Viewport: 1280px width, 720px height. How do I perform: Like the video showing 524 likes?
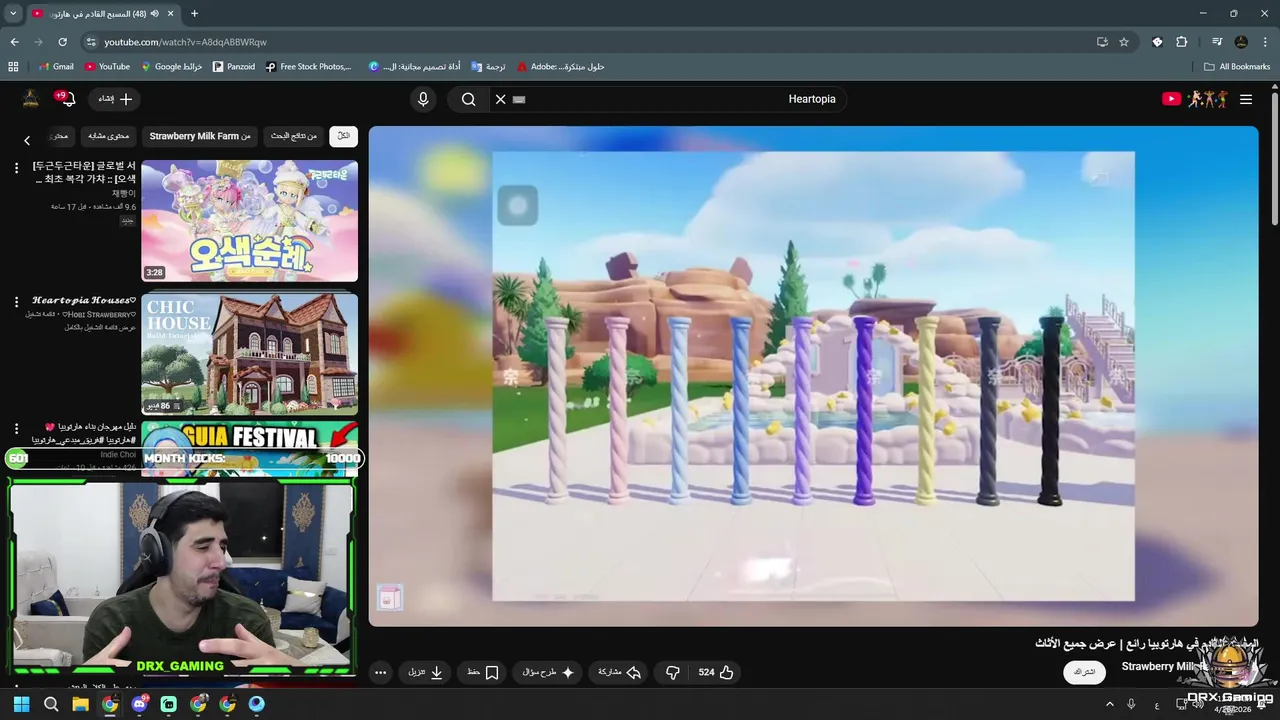tap(716, 673)
